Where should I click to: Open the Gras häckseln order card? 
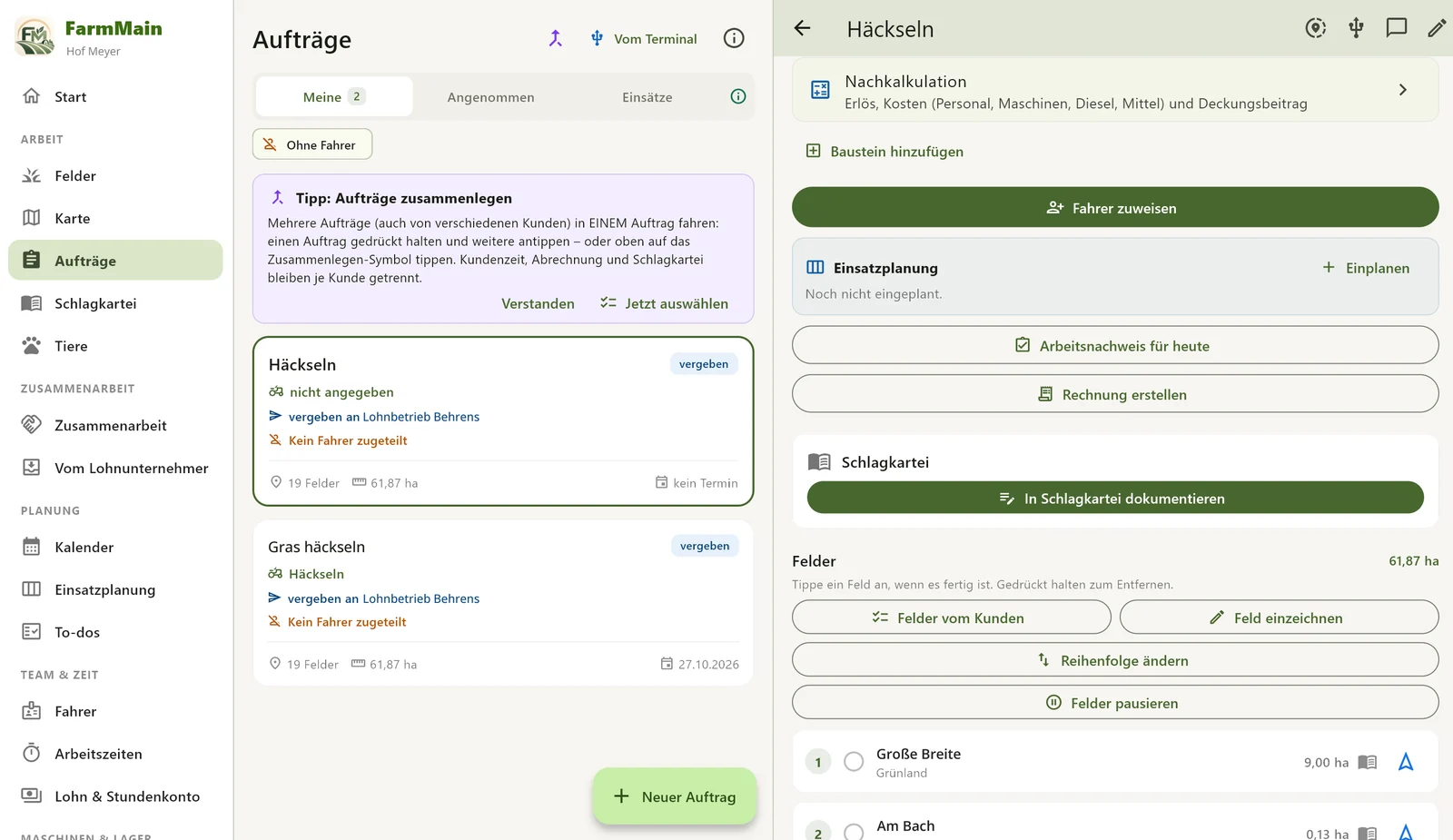(x=503, y=603)
